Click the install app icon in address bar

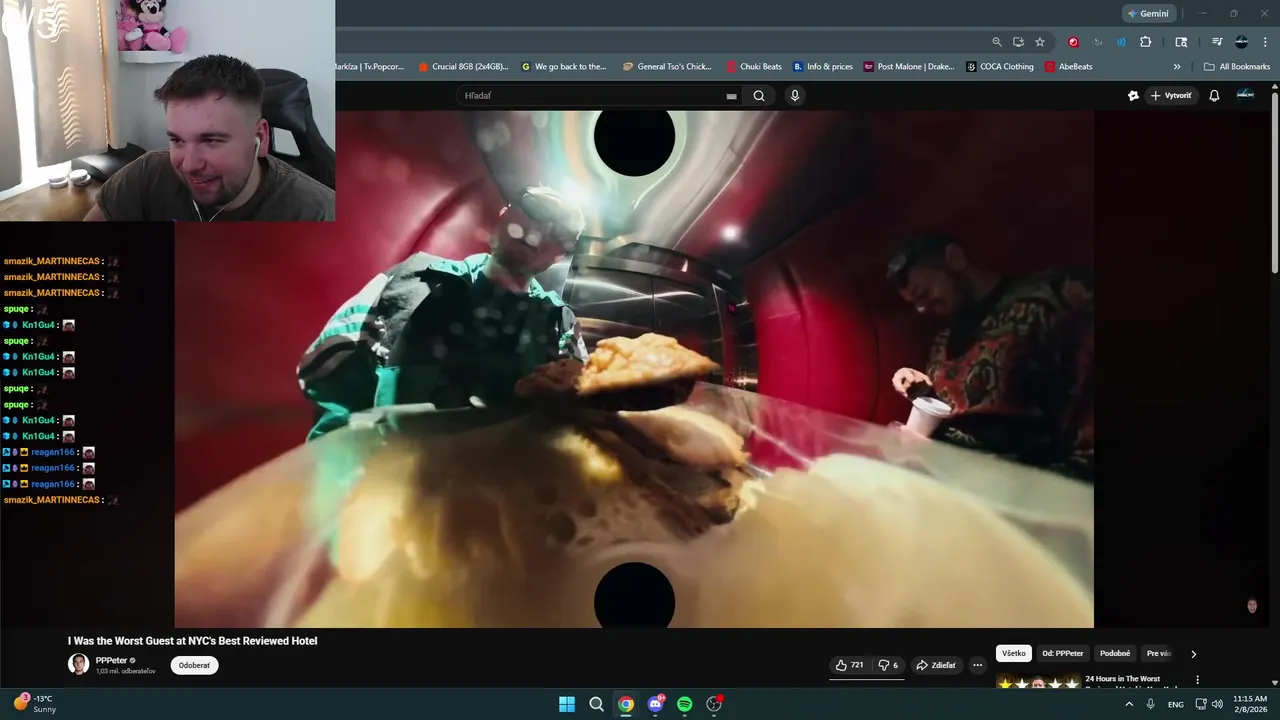(x=1018, y=42)
